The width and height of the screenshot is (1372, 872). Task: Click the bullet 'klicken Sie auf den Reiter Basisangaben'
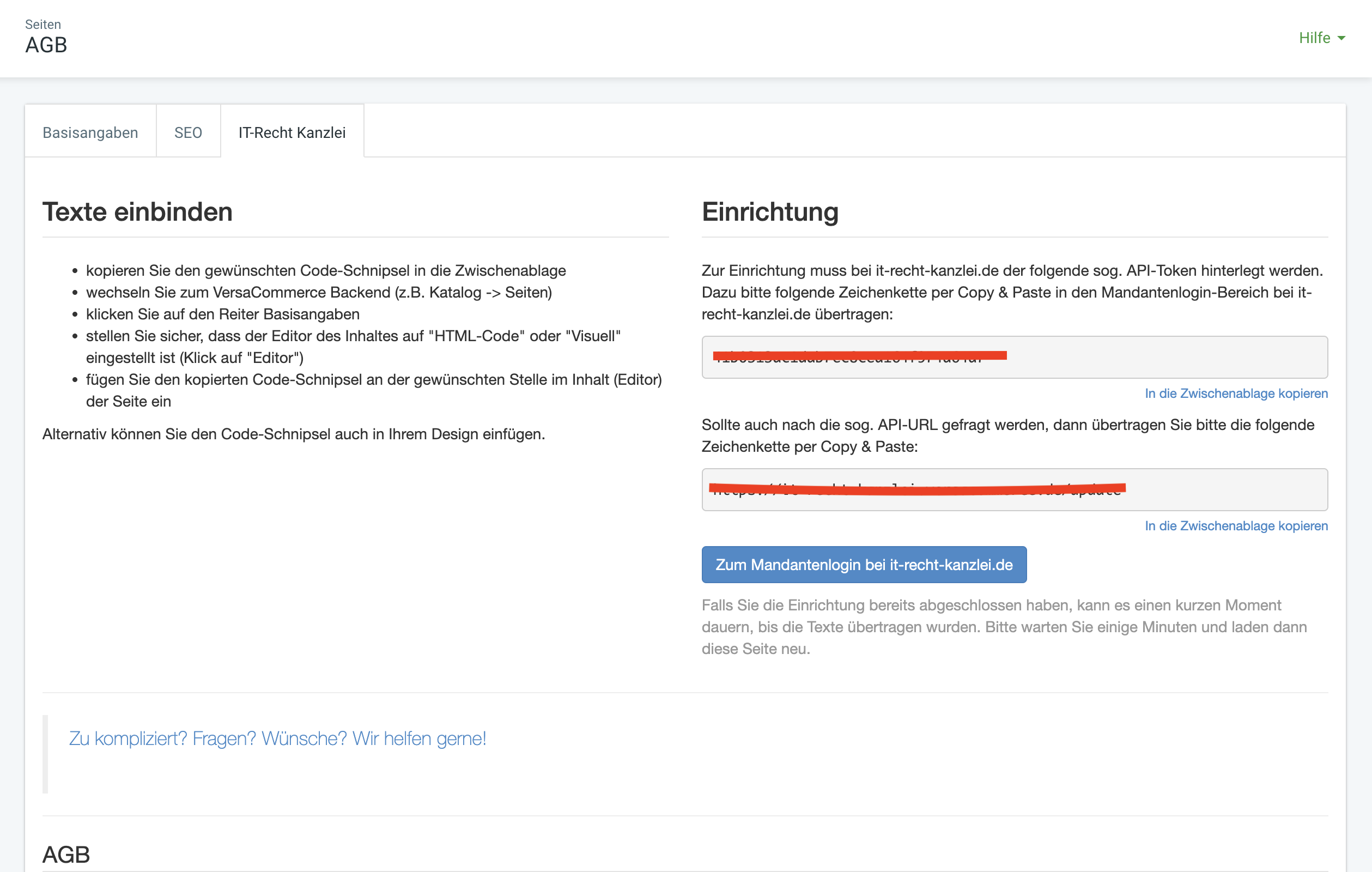pos(223,314)
